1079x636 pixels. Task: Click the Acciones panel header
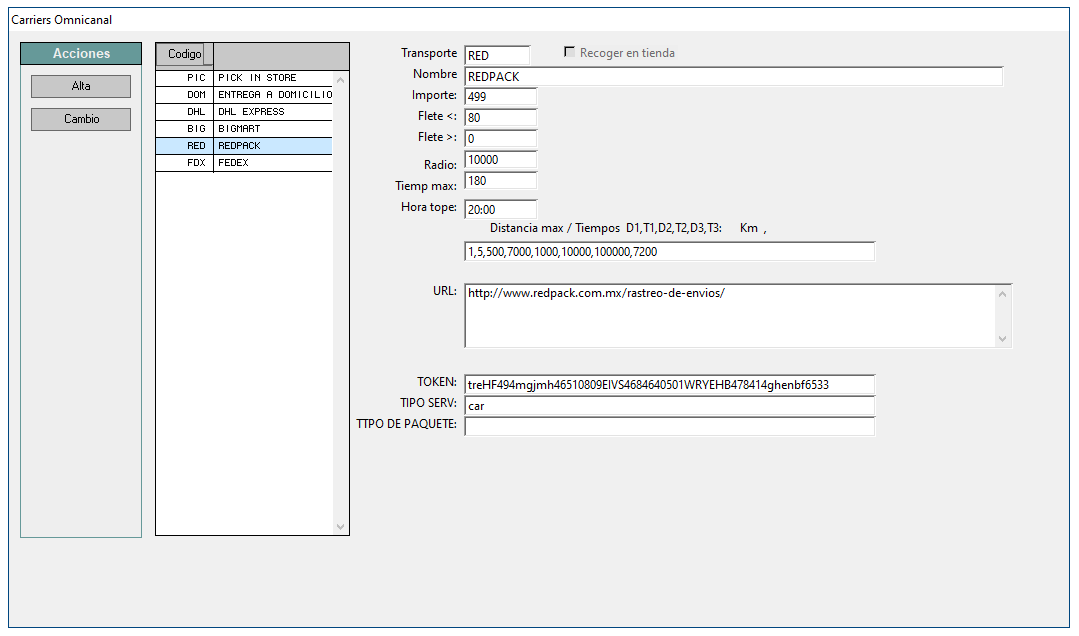point(81,54)
